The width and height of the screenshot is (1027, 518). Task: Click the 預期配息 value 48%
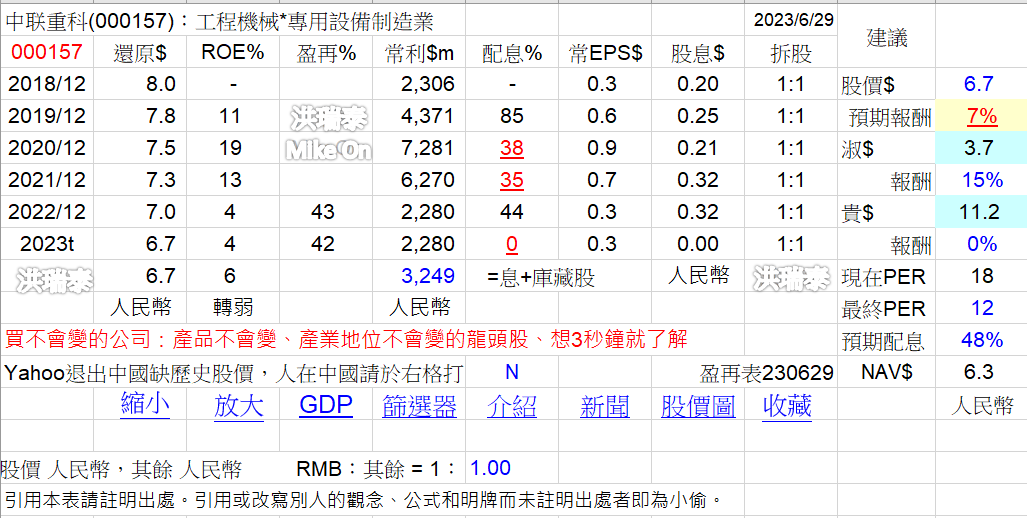point(982,340)
